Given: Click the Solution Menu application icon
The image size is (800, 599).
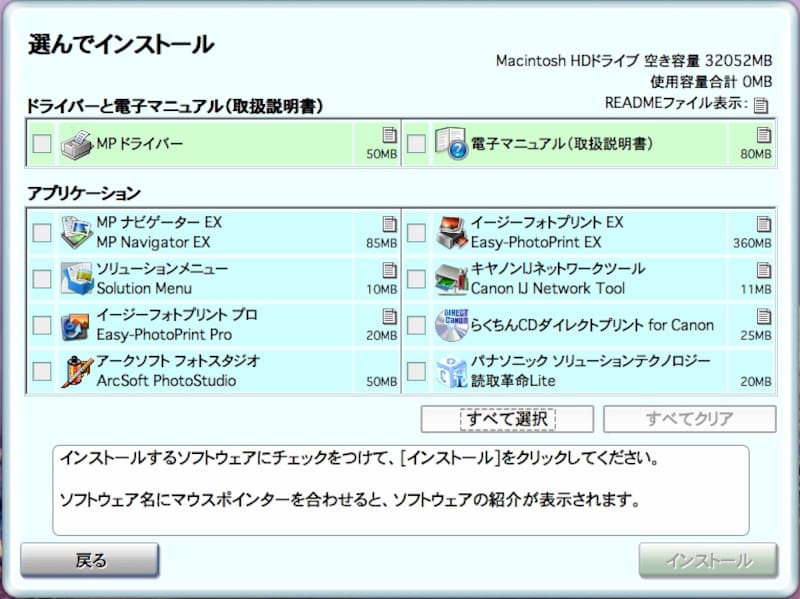Looking at the screenshot, I should (x=72, y=278).
